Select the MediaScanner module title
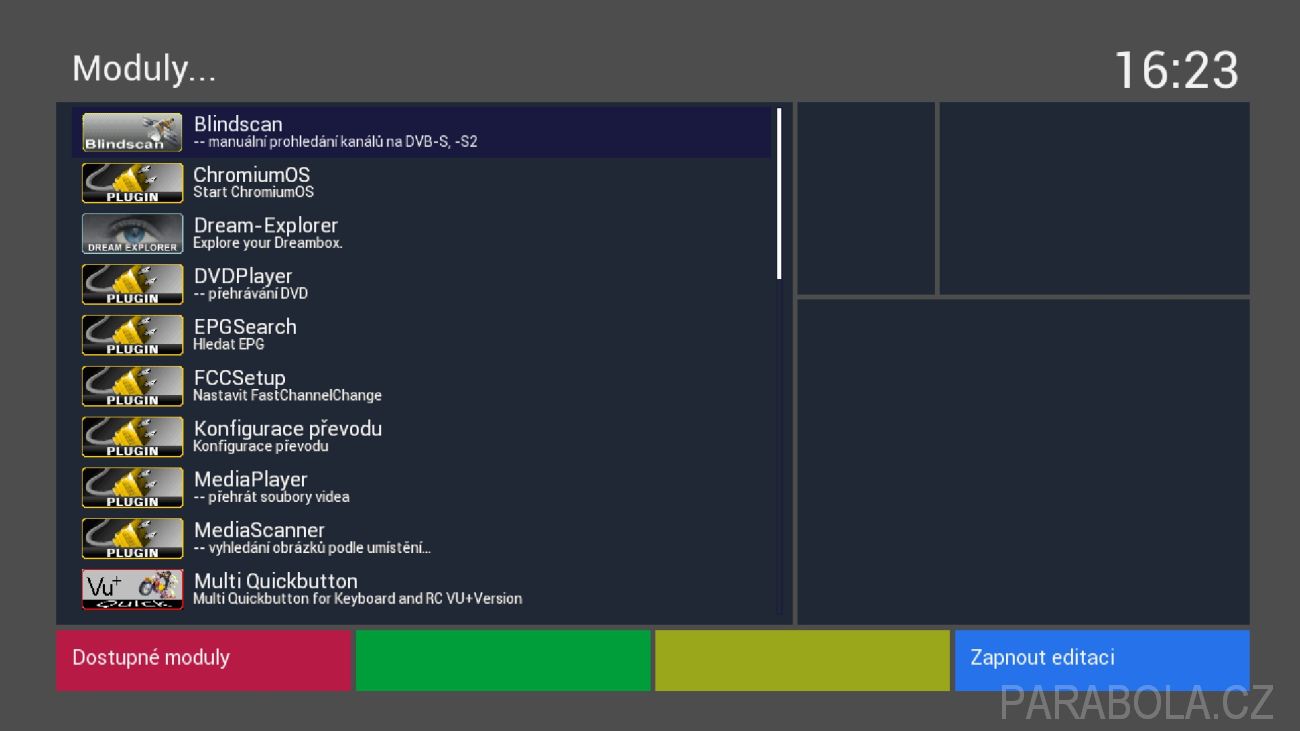Screen dimensions: 1300x731 pyautogui.click(x=259, y=530)
